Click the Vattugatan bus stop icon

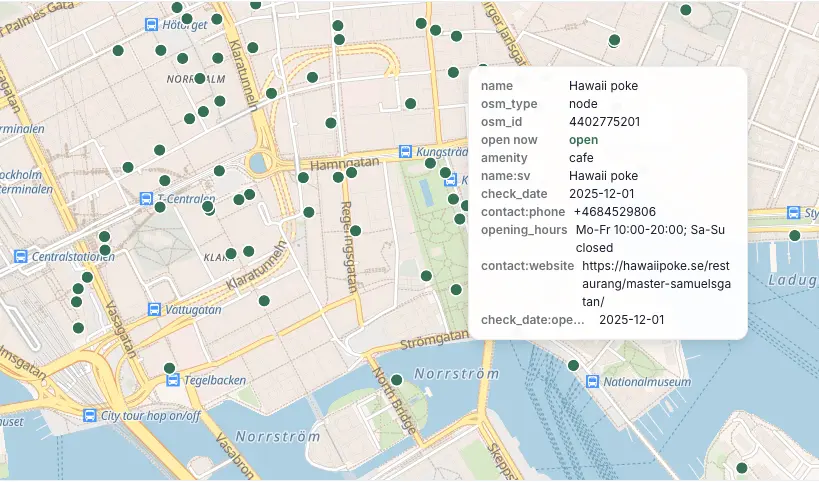[x=154, y=309]
